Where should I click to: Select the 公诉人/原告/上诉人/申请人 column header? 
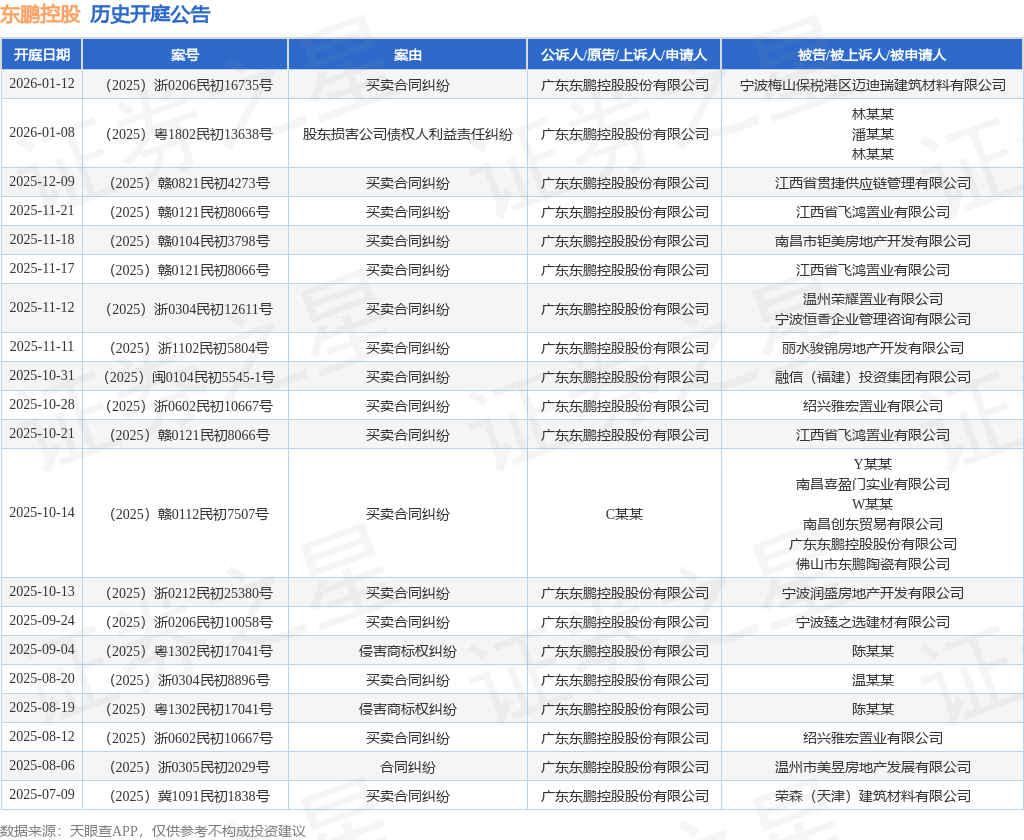pos(624,55)
